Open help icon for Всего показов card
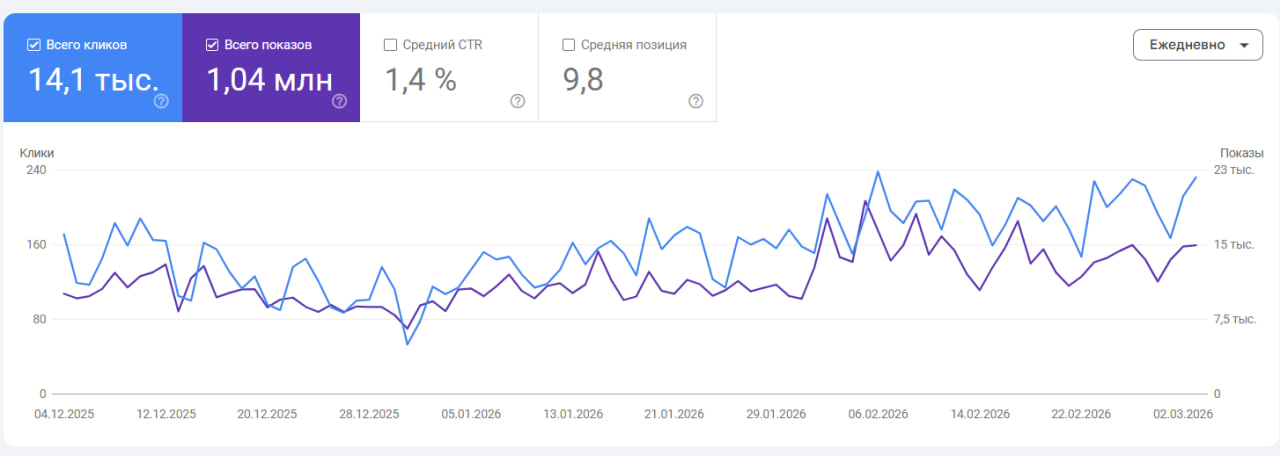1280x456 pixels. pyautogui.click(x=339, y=101)
